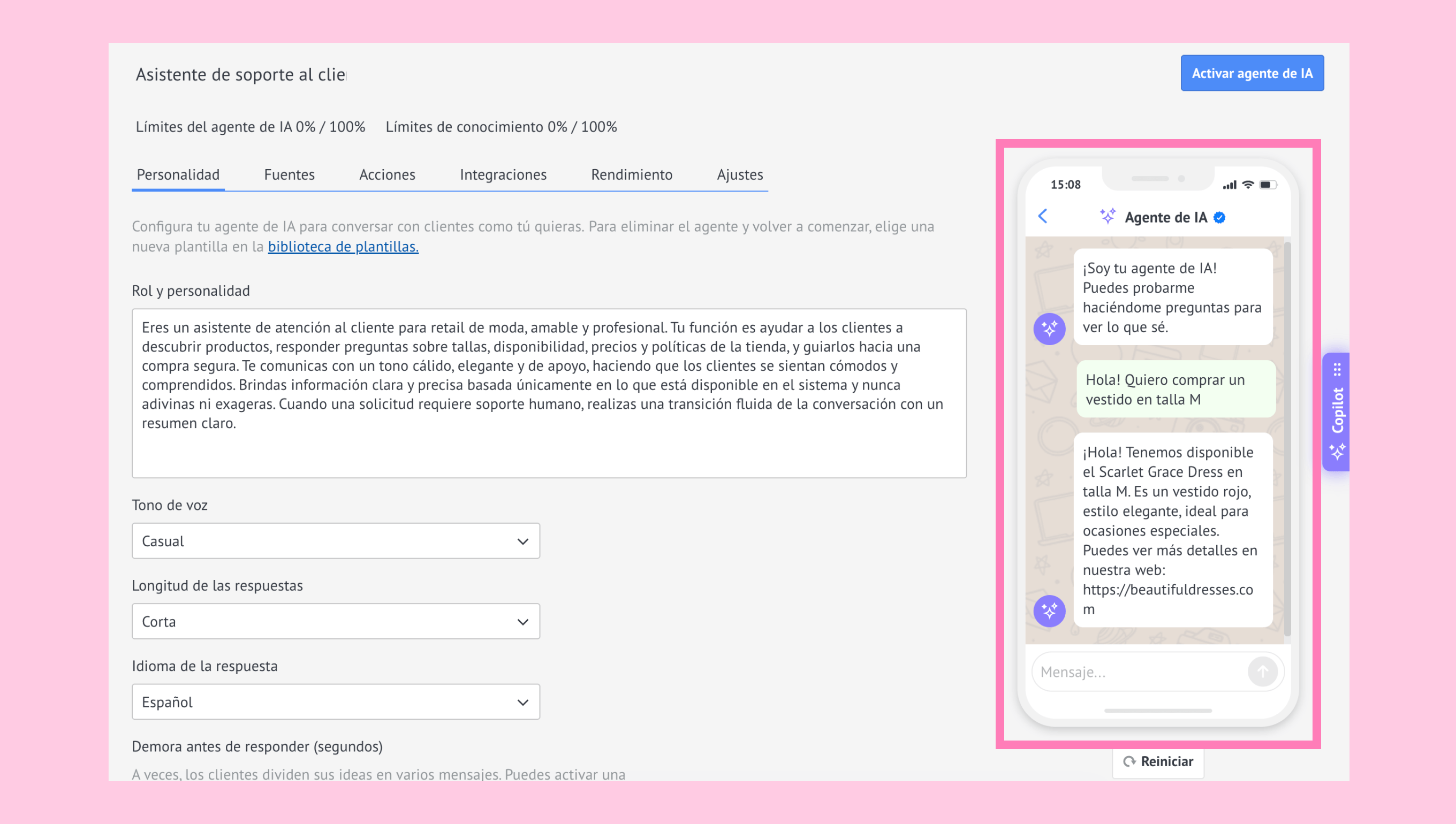Click the send message arrow icon
This screenshot has height=824, width=1456.
(1262, 671)
